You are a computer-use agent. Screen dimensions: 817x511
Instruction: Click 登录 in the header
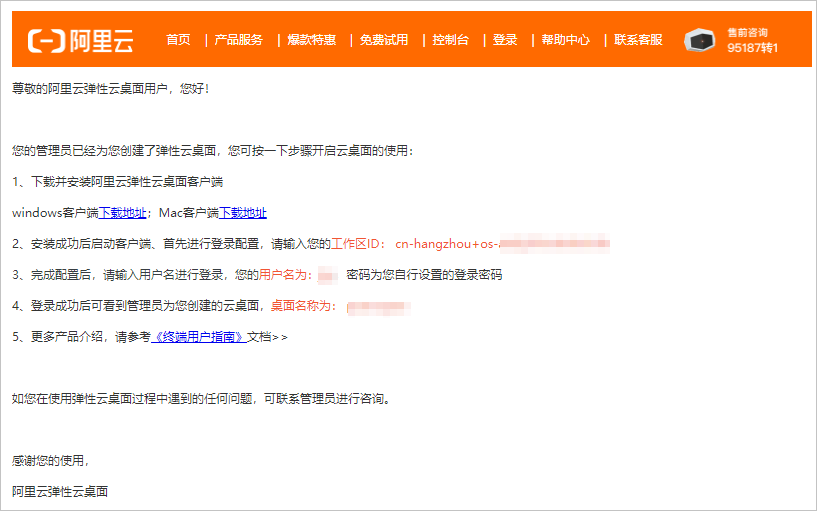coord(505,40)
